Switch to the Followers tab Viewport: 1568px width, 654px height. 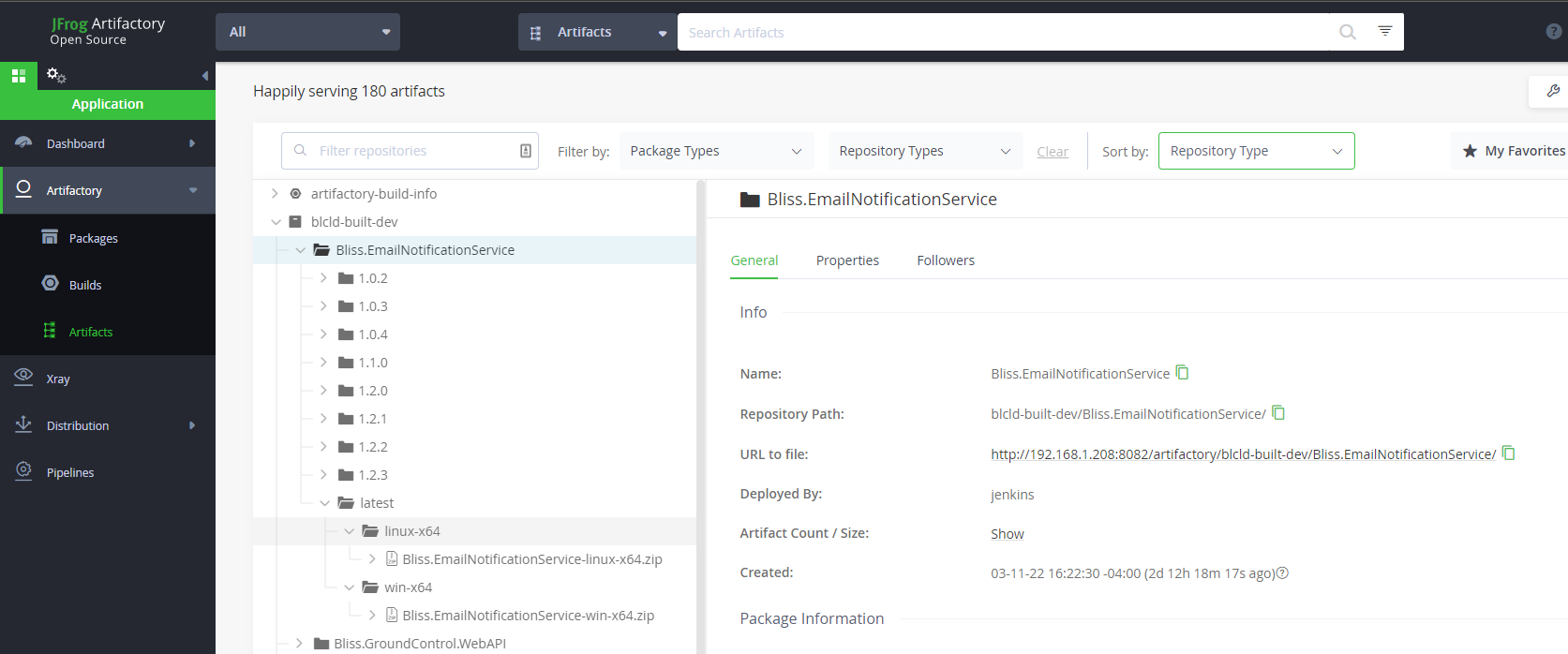point(946,260)
